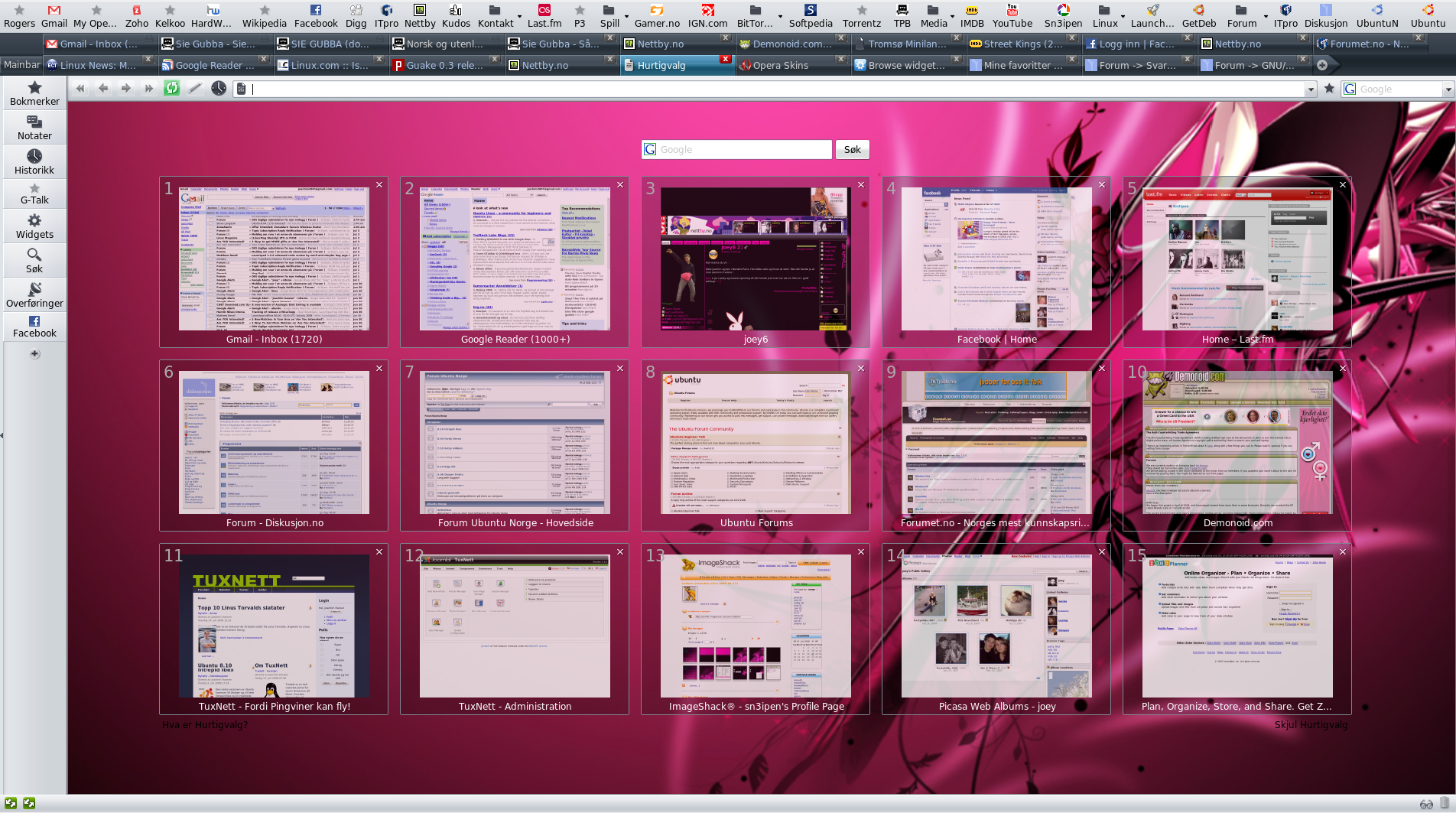Open the Bokmerker panel

[34, 93]
